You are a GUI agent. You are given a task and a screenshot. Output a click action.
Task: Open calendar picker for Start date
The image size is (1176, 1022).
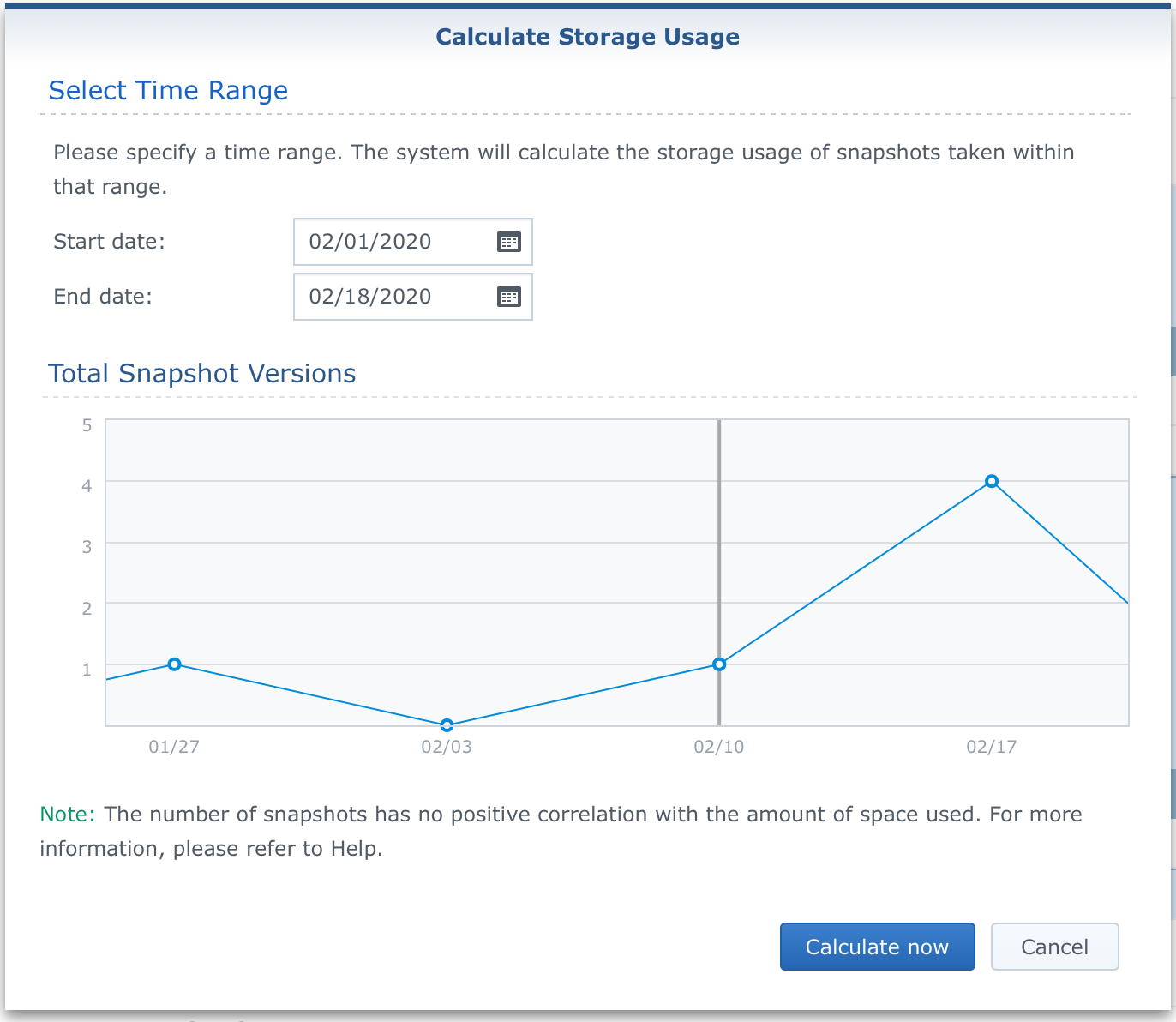pos(509,242)
